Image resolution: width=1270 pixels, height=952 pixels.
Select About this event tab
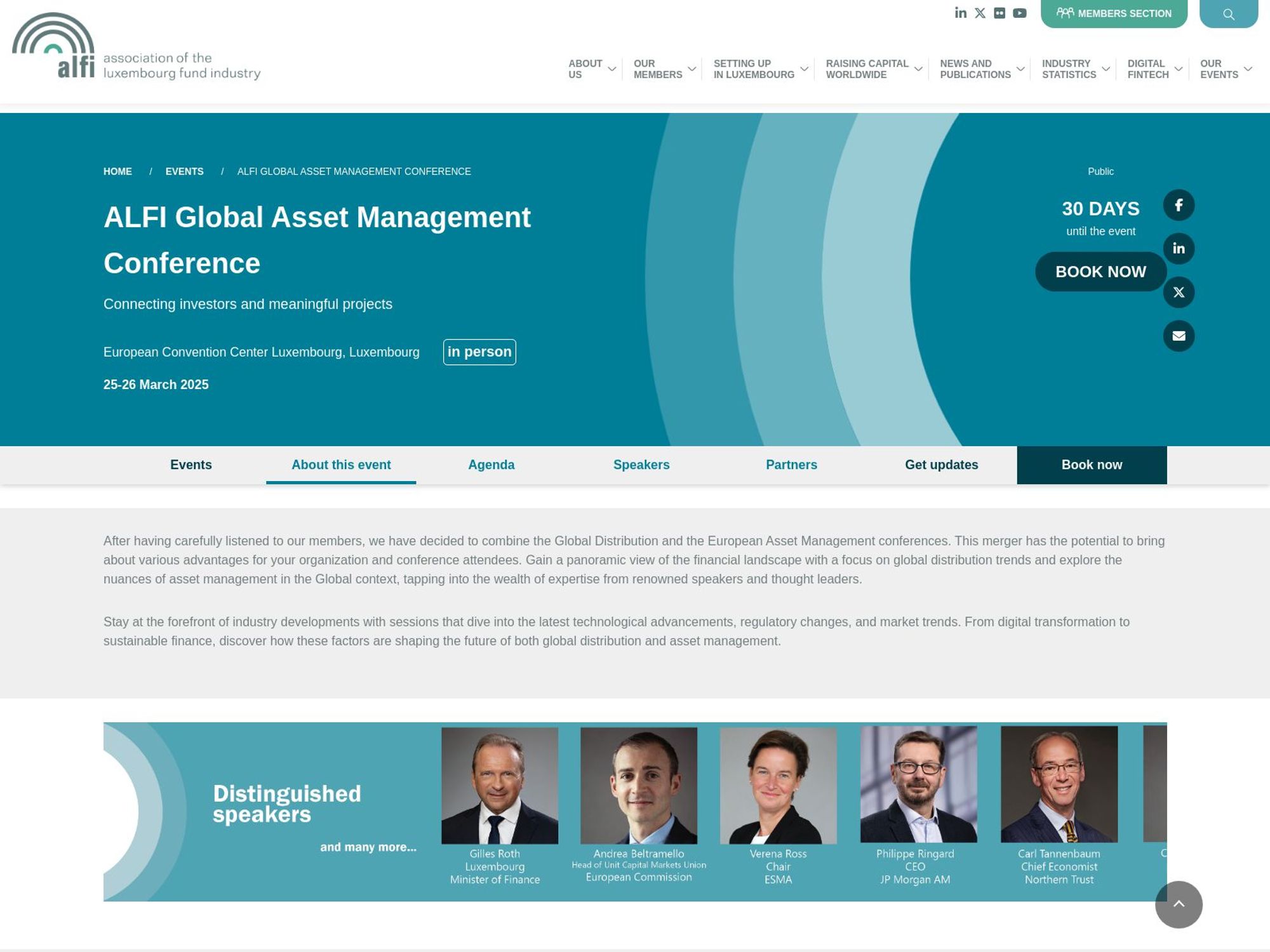pos(341,465)
